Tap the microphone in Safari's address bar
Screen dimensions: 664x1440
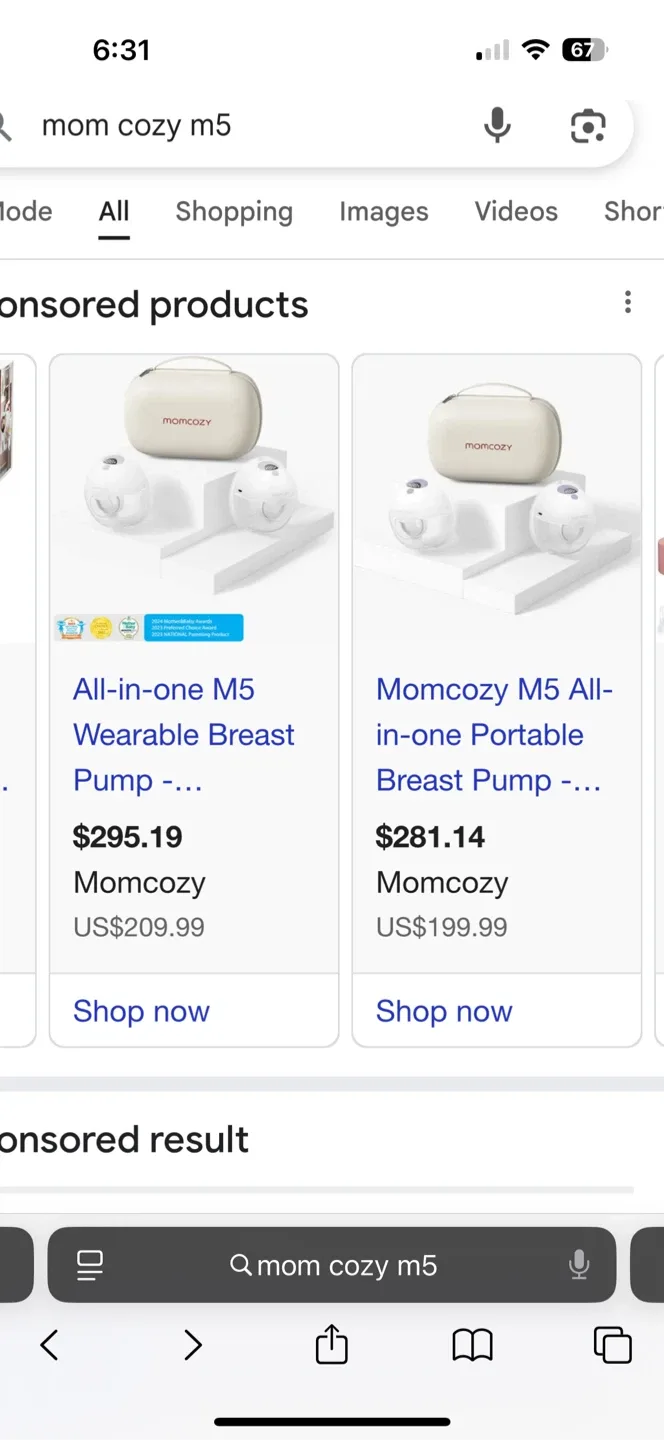coord(580,1264)
